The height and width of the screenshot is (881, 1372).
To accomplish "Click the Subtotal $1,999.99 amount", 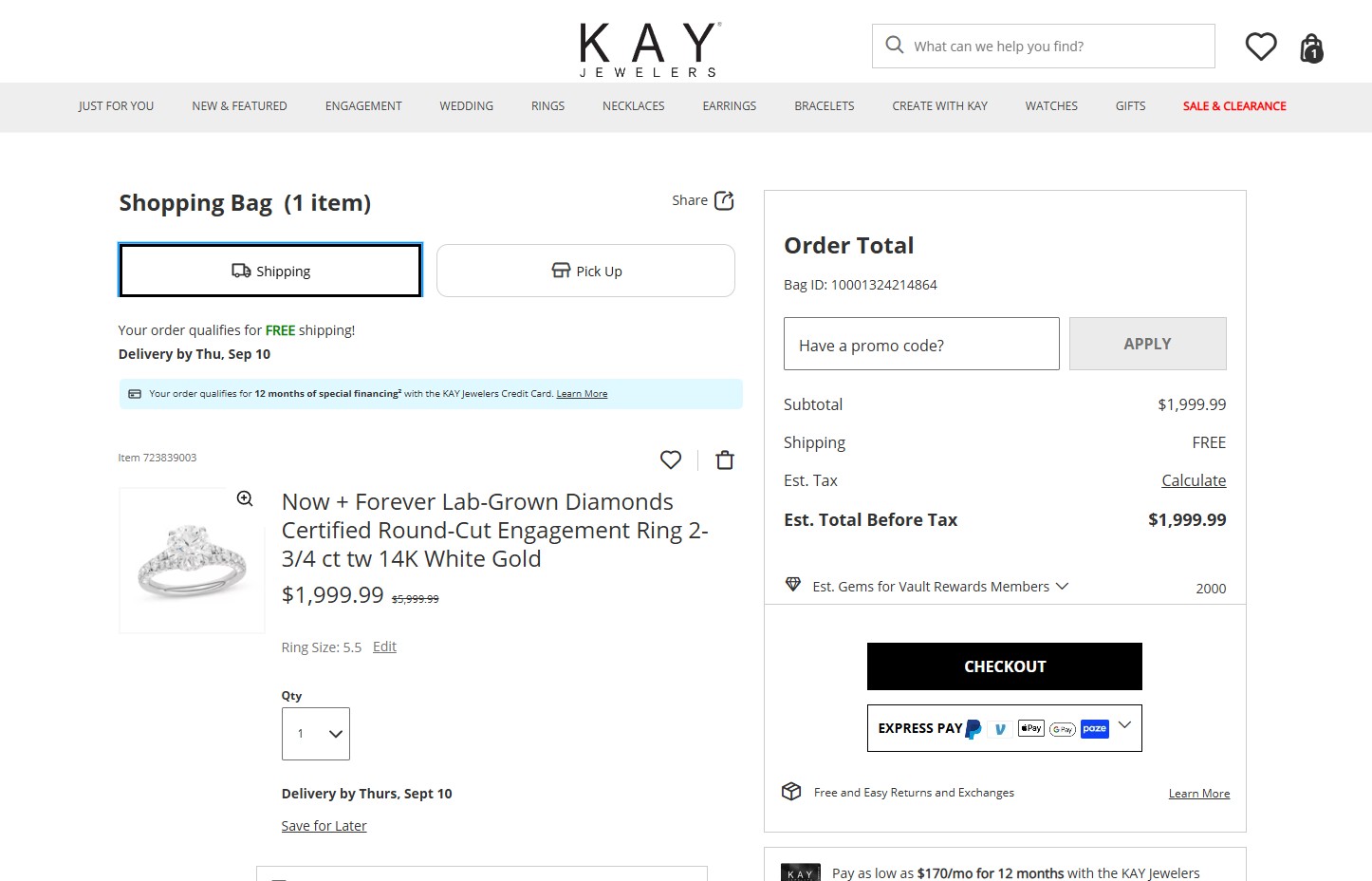I will tap(1192, 404).
